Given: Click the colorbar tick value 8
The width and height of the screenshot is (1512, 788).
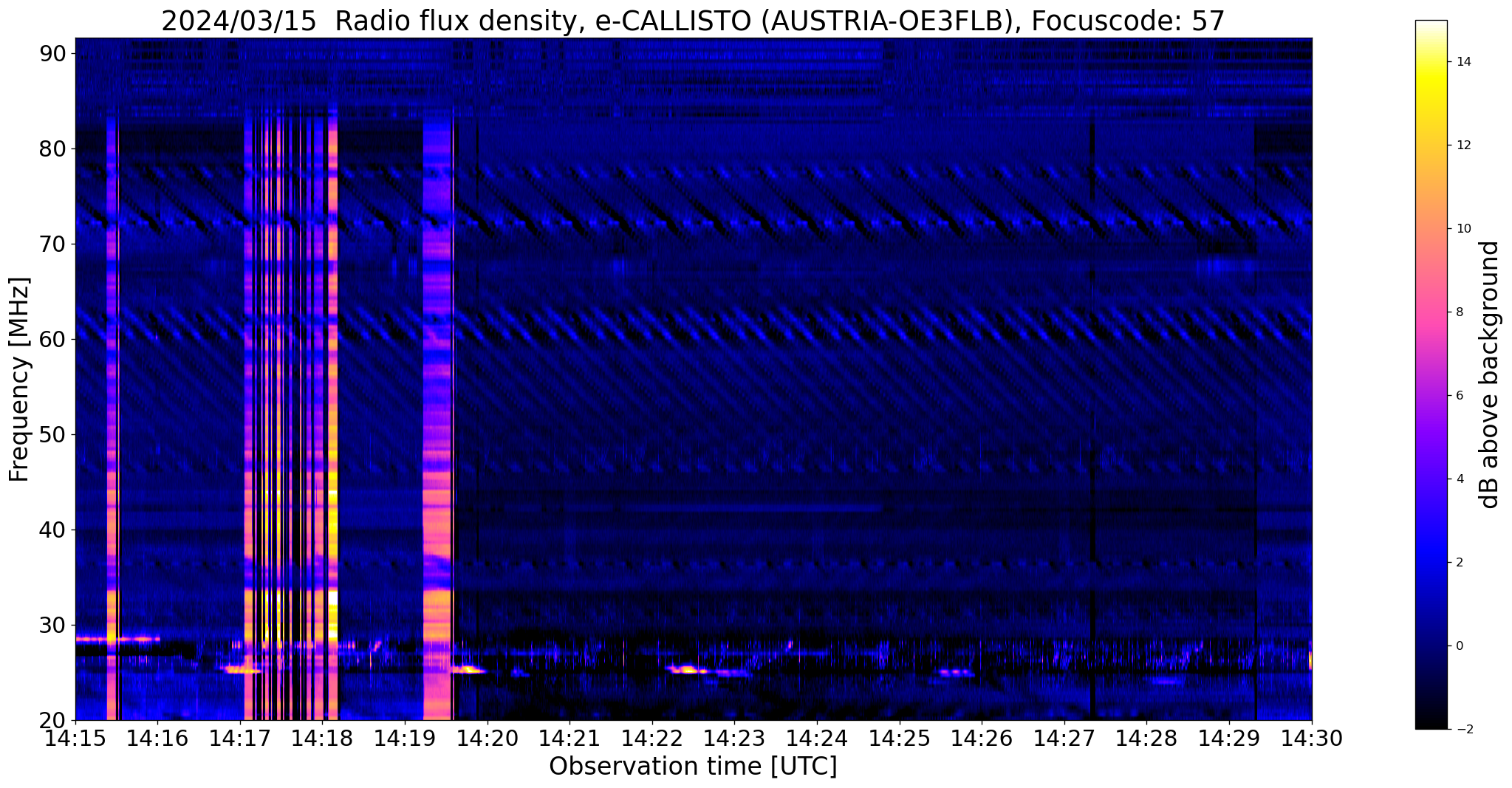Looking at the screenshot, I should tap(1460, 312).
